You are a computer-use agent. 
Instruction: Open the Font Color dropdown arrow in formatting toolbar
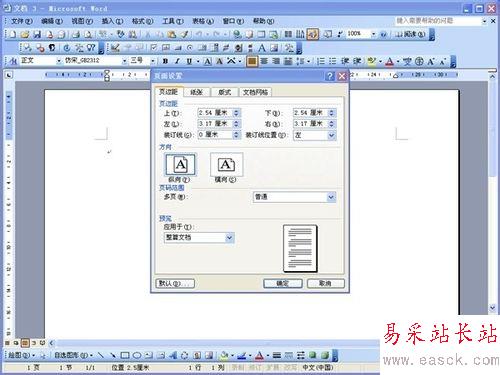click(x=398, y=61)
